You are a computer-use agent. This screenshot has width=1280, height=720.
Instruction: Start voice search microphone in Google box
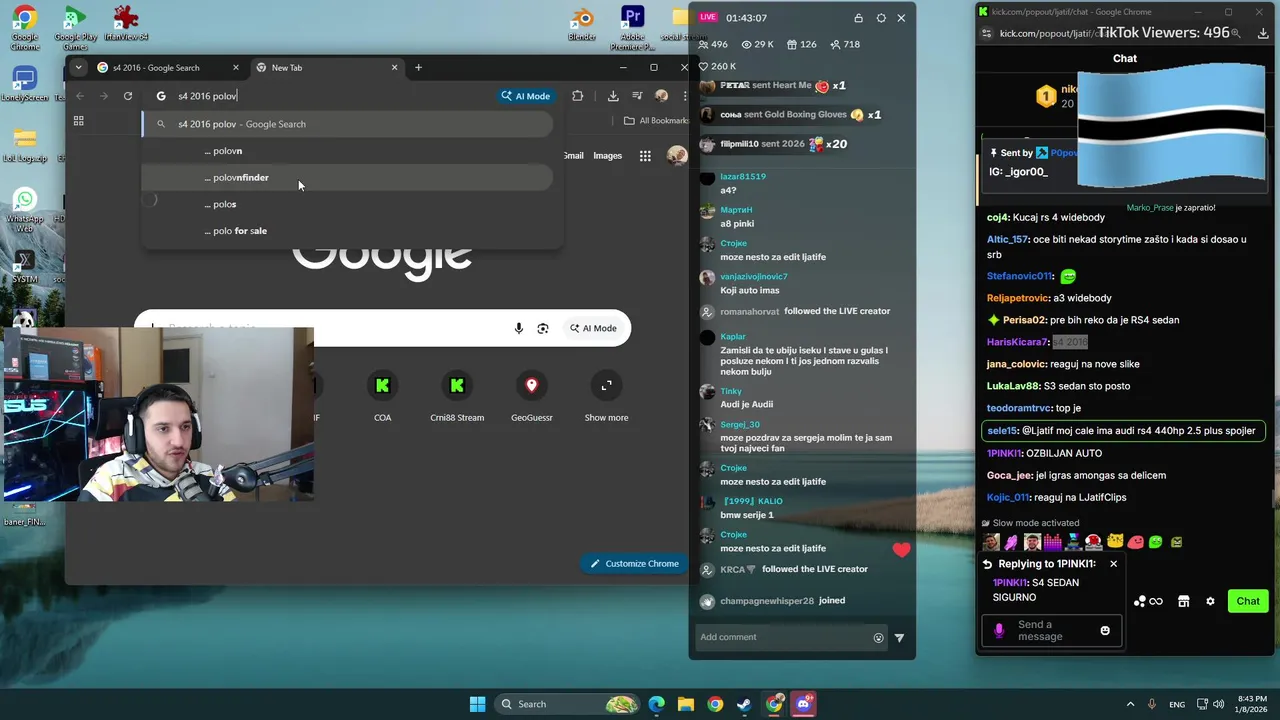[x=518, y=328]
